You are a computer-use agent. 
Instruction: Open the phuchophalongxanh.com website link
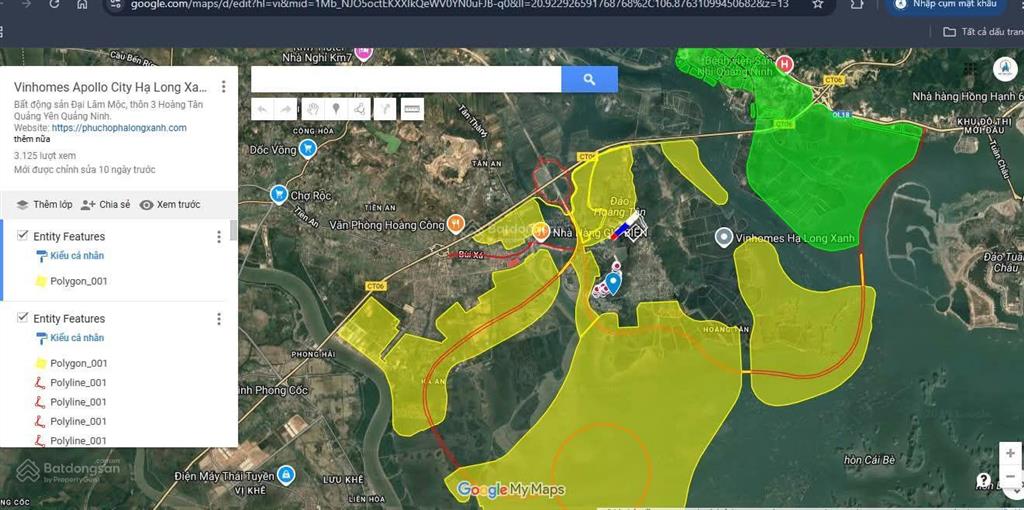click(x=119, y=128)
